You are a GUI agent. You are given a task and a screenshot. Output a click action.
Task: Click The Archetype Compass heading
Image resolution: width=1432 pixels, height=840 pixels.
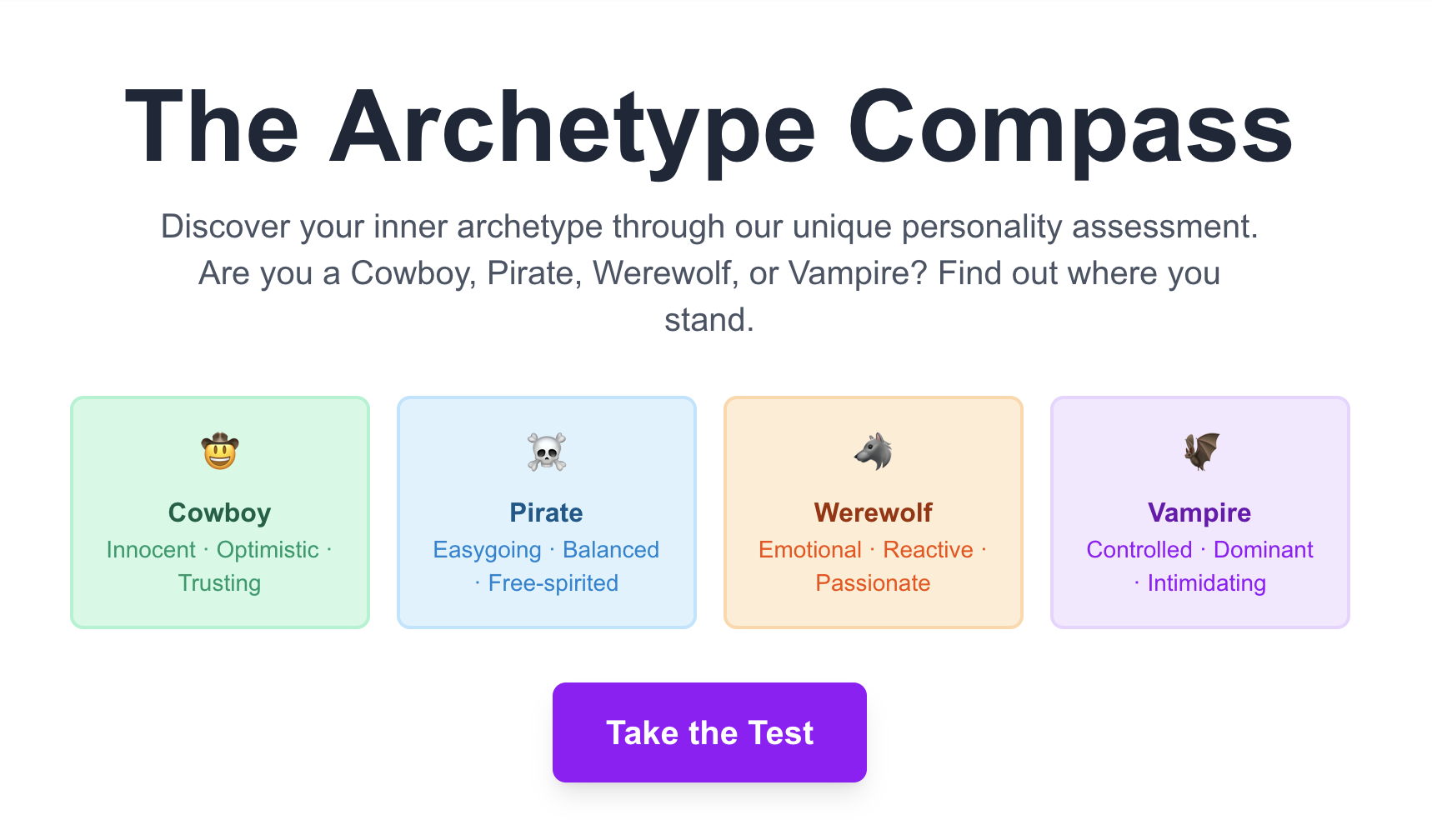coord(708,127)
